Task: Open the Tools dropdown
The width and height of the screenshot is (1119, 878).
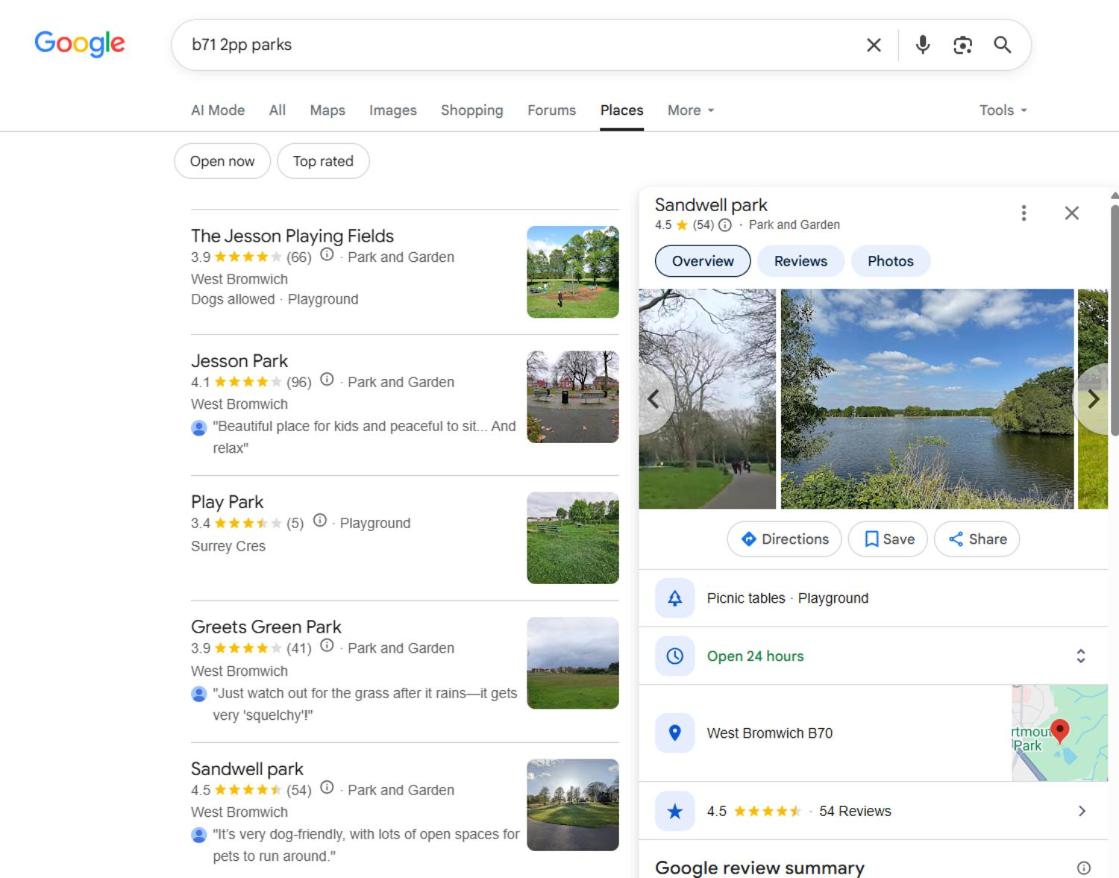Action: tap(1003, 110)
